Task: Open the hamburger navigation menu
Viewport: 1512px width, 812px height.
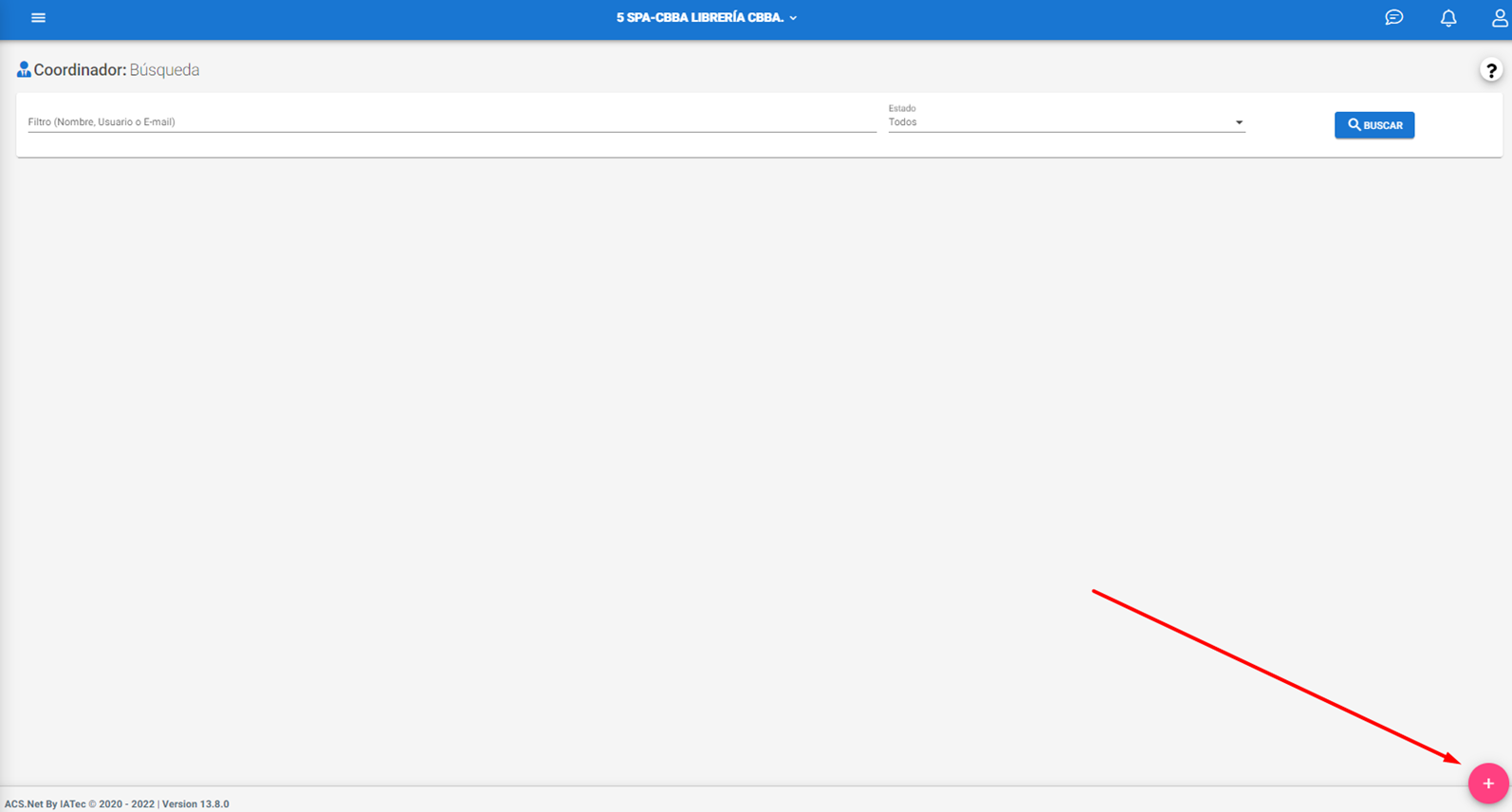Action: 38,18
